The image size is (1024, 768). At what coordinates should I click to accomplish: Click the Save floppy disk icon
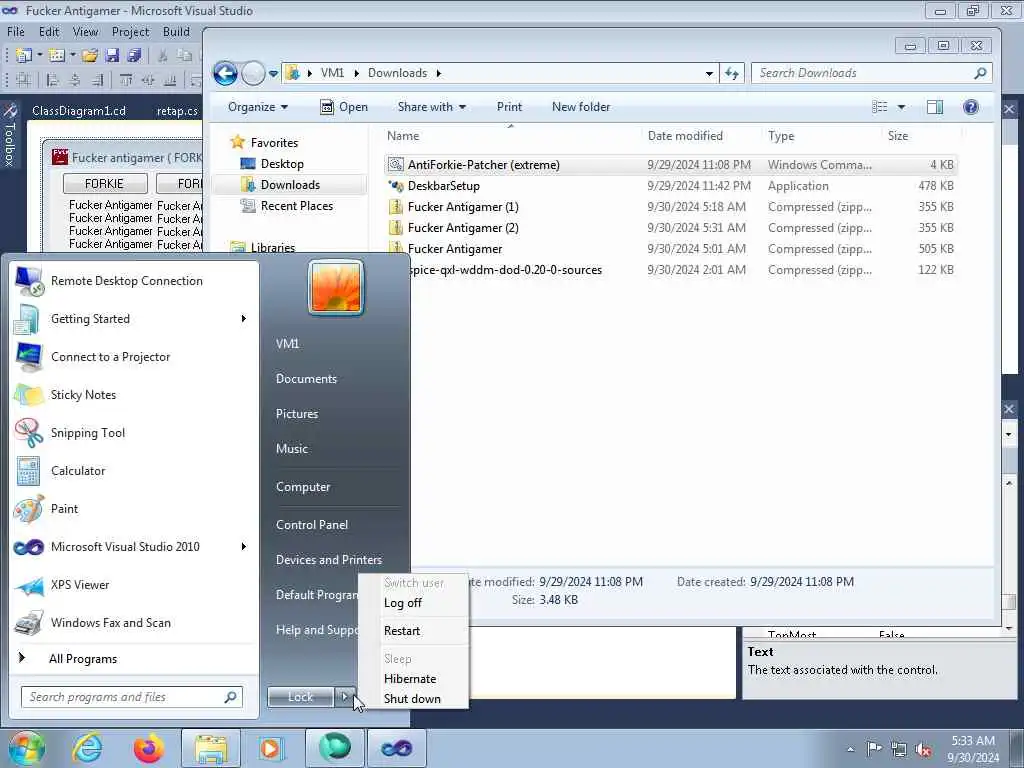pyautogui.click(x=112, y=56)
